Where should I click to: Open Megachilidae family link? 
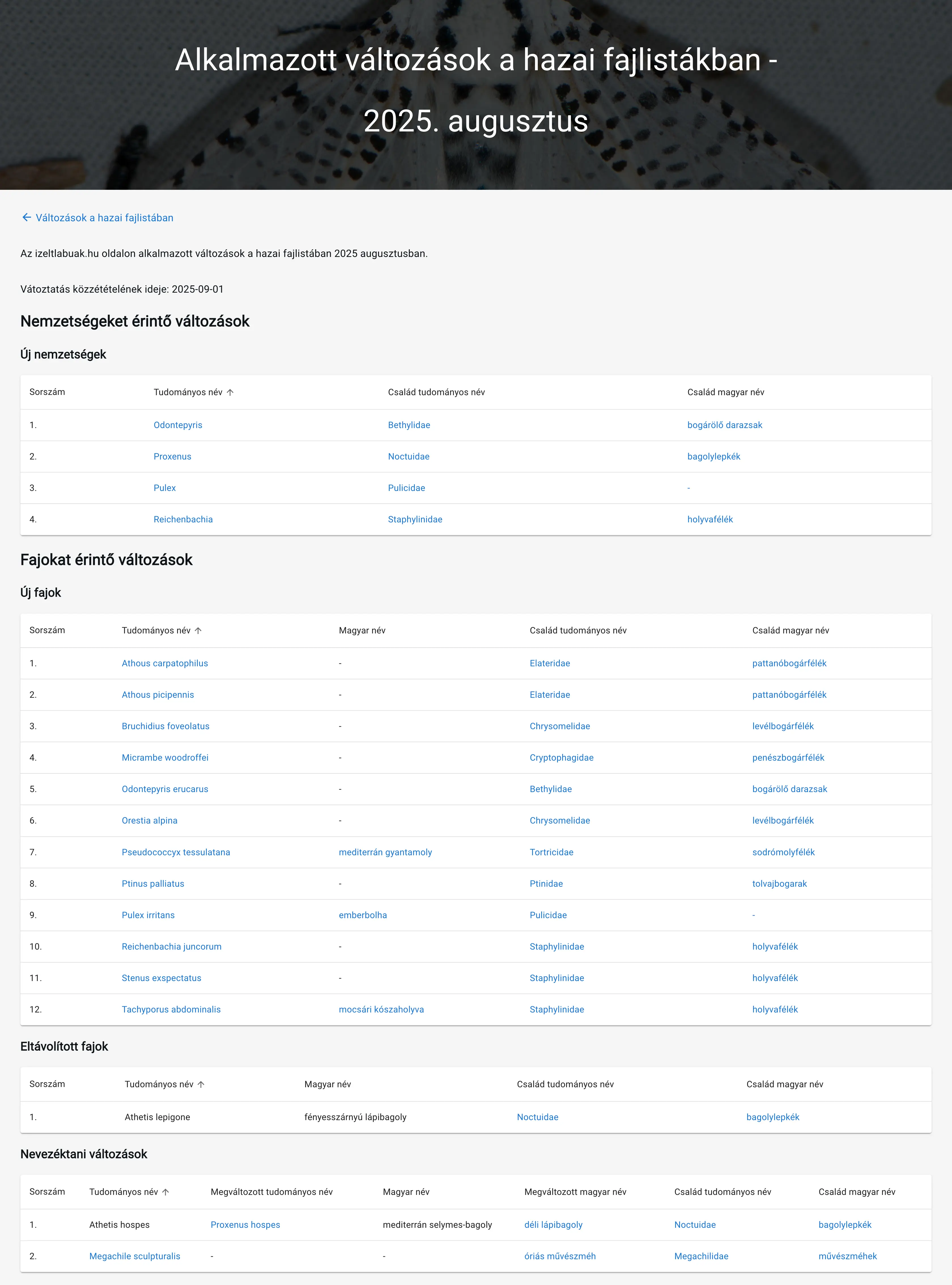[x=701, y=1256]
